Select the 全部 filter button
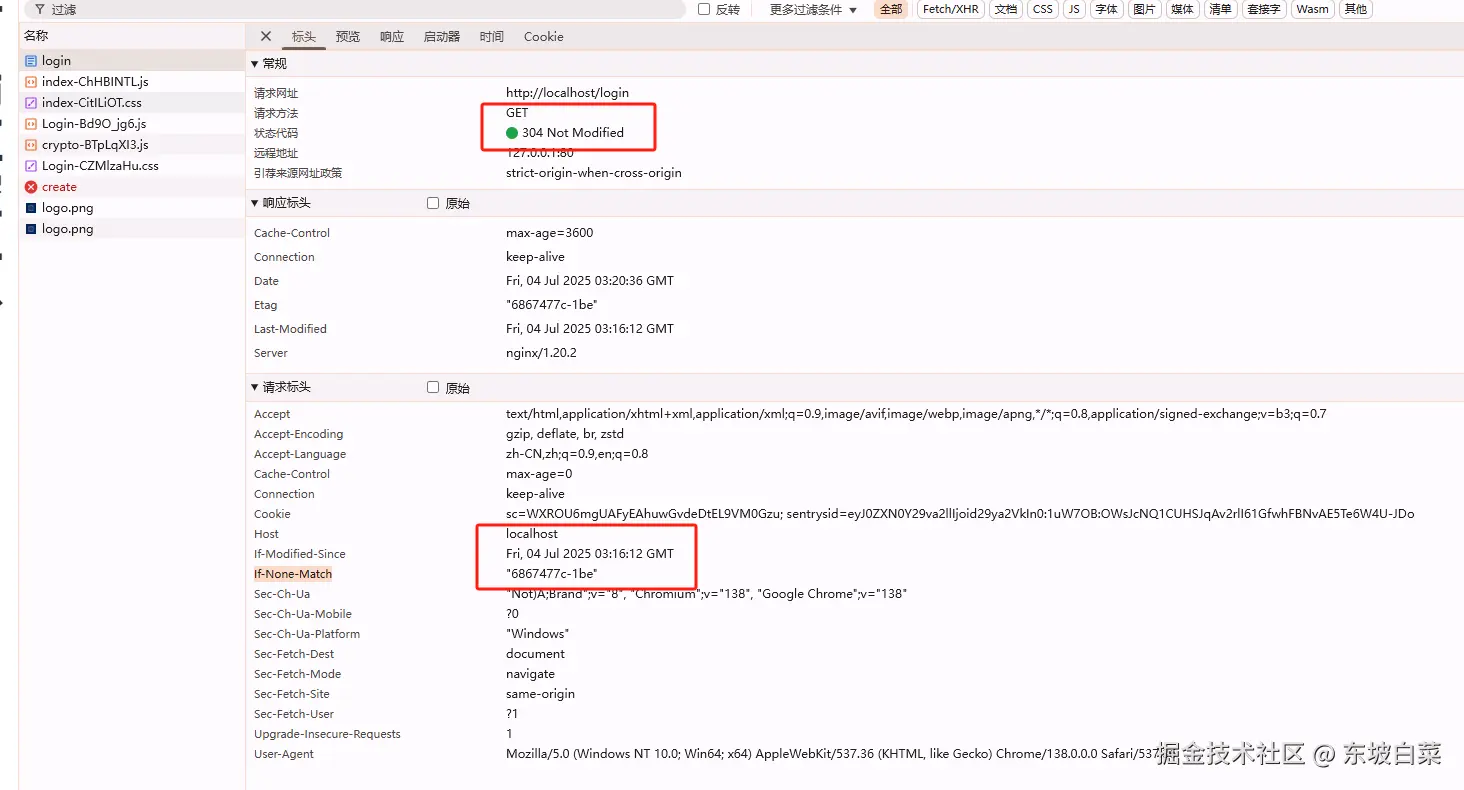1464x790 pixels. tap(891, 9)
